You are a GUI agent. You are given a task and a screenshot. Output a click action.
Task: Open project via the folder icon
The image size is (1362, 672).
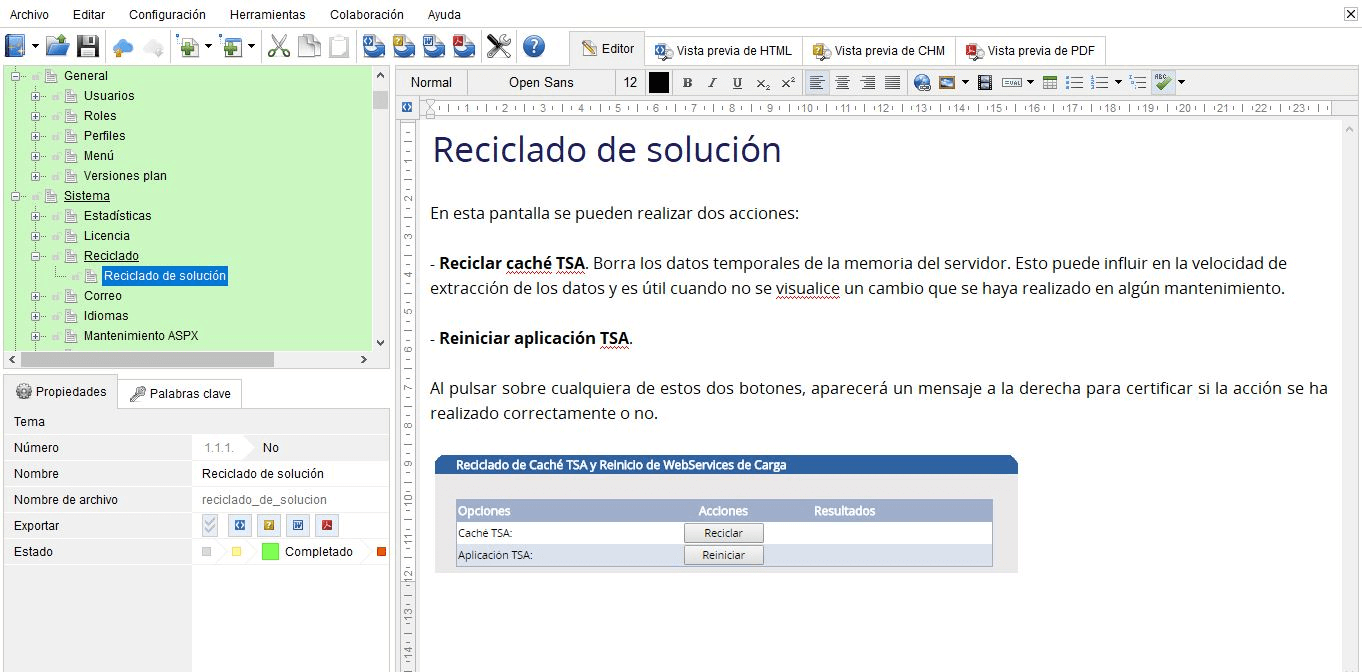(58, 46)
